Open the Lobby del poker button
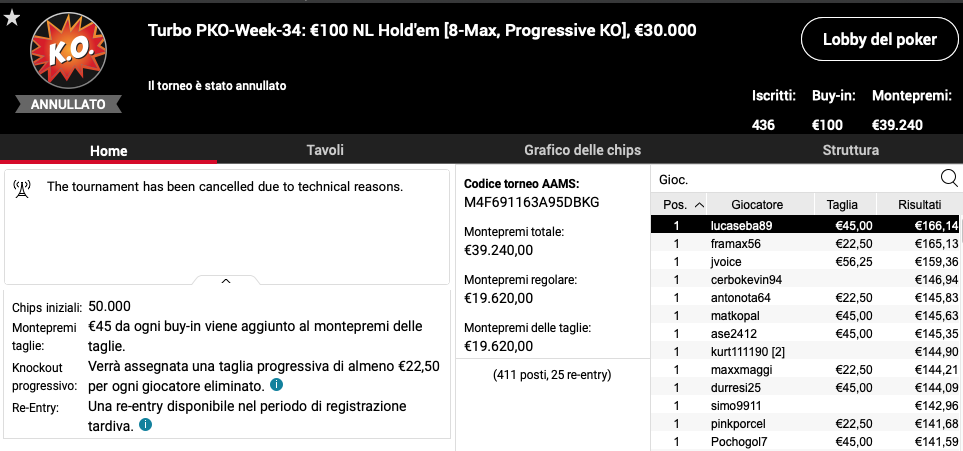Image resolution: width=963 pixels, height=451 pixels. [x=879, y=39]
